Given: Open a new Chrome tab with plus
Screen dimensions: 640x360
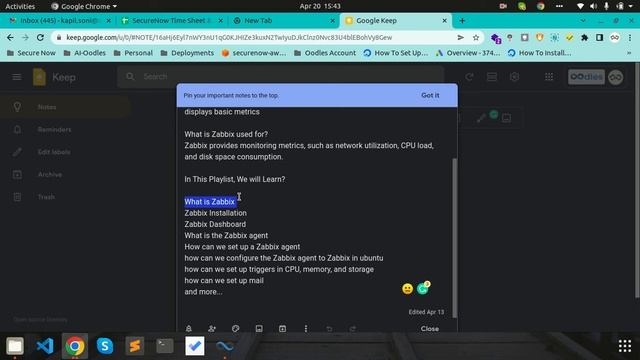Looking at the screenshot, I should (x=462, y=20).
